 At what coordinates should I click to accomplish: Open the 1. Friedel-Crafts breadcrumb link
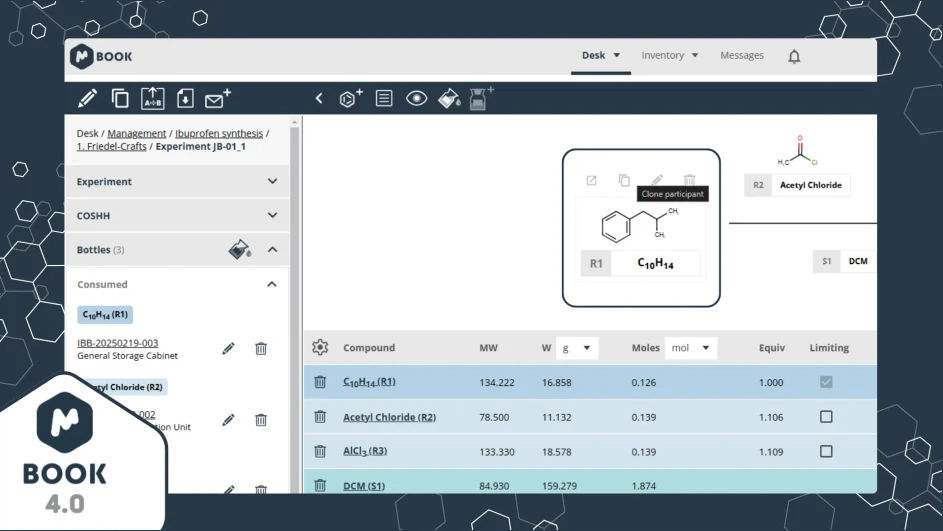(x=111, y=146)
